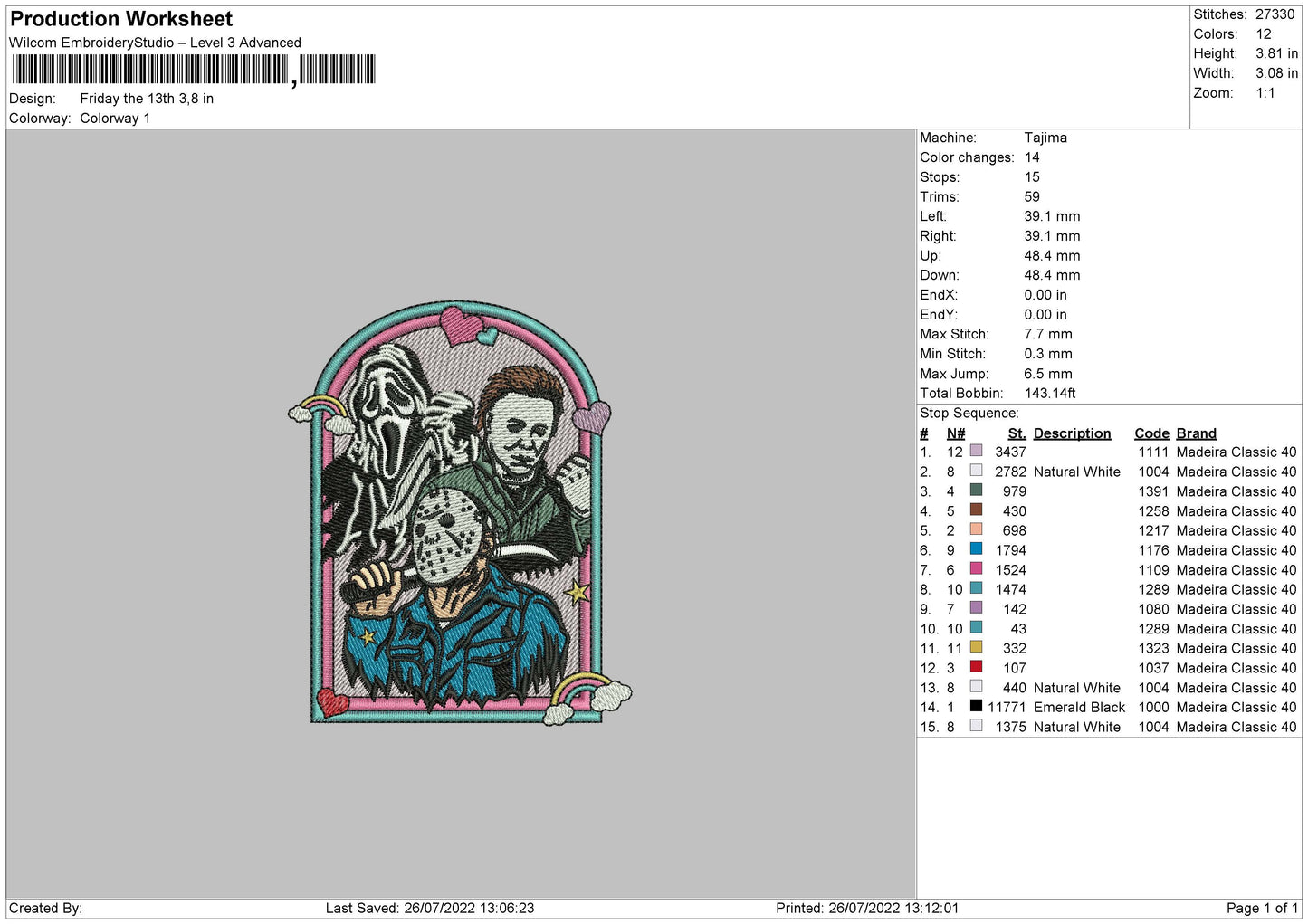The width and height of the screenshot is (1308, 924).
Task: Select the blue swatch for stop 6
Action: click(976, 548)
